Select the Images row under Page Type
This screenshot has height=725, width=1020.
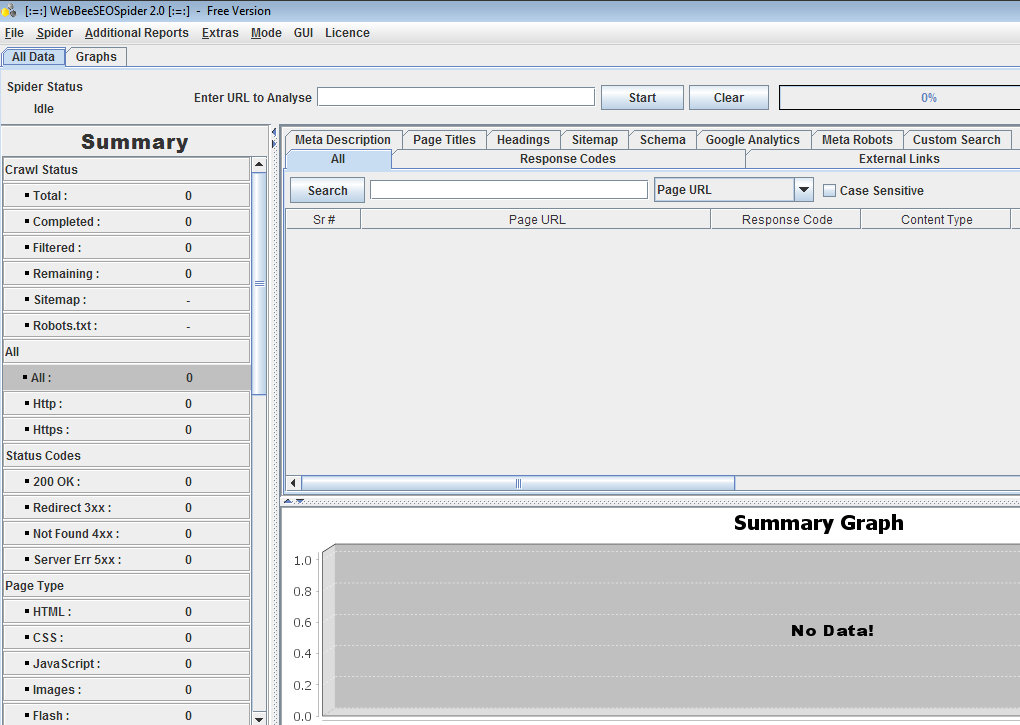tap(127, 690)
